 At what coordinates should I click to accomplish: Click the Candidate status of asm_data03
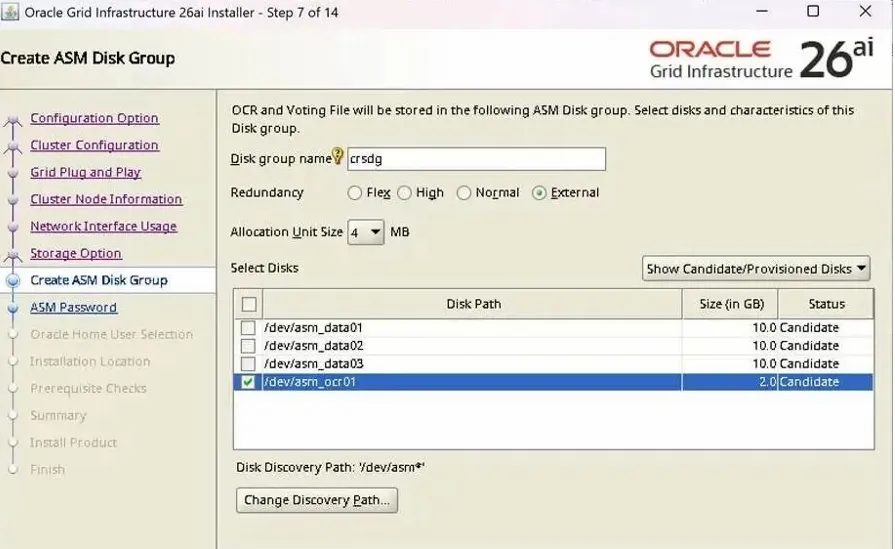(x=809, y=364)
